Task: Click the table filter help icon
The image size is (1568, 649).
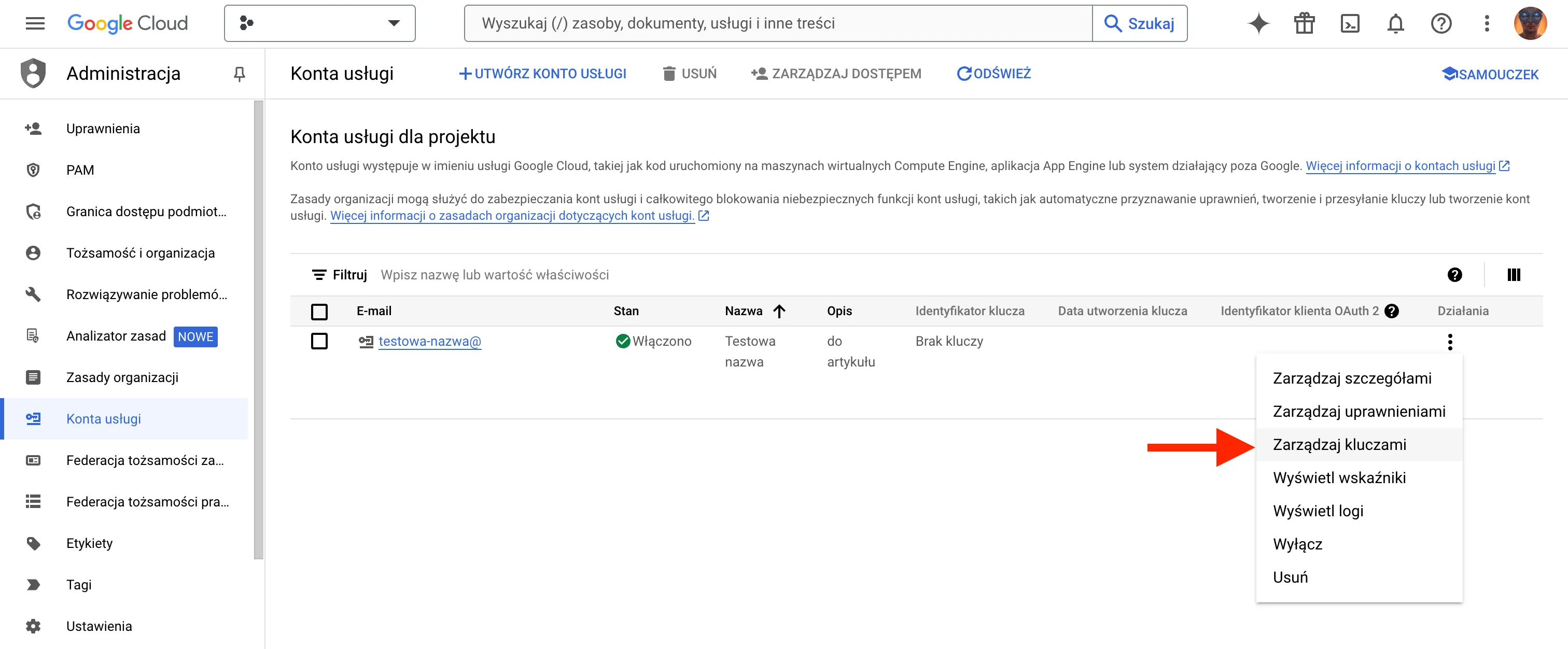Action: pyautogui.click(x=1454, y=275)
